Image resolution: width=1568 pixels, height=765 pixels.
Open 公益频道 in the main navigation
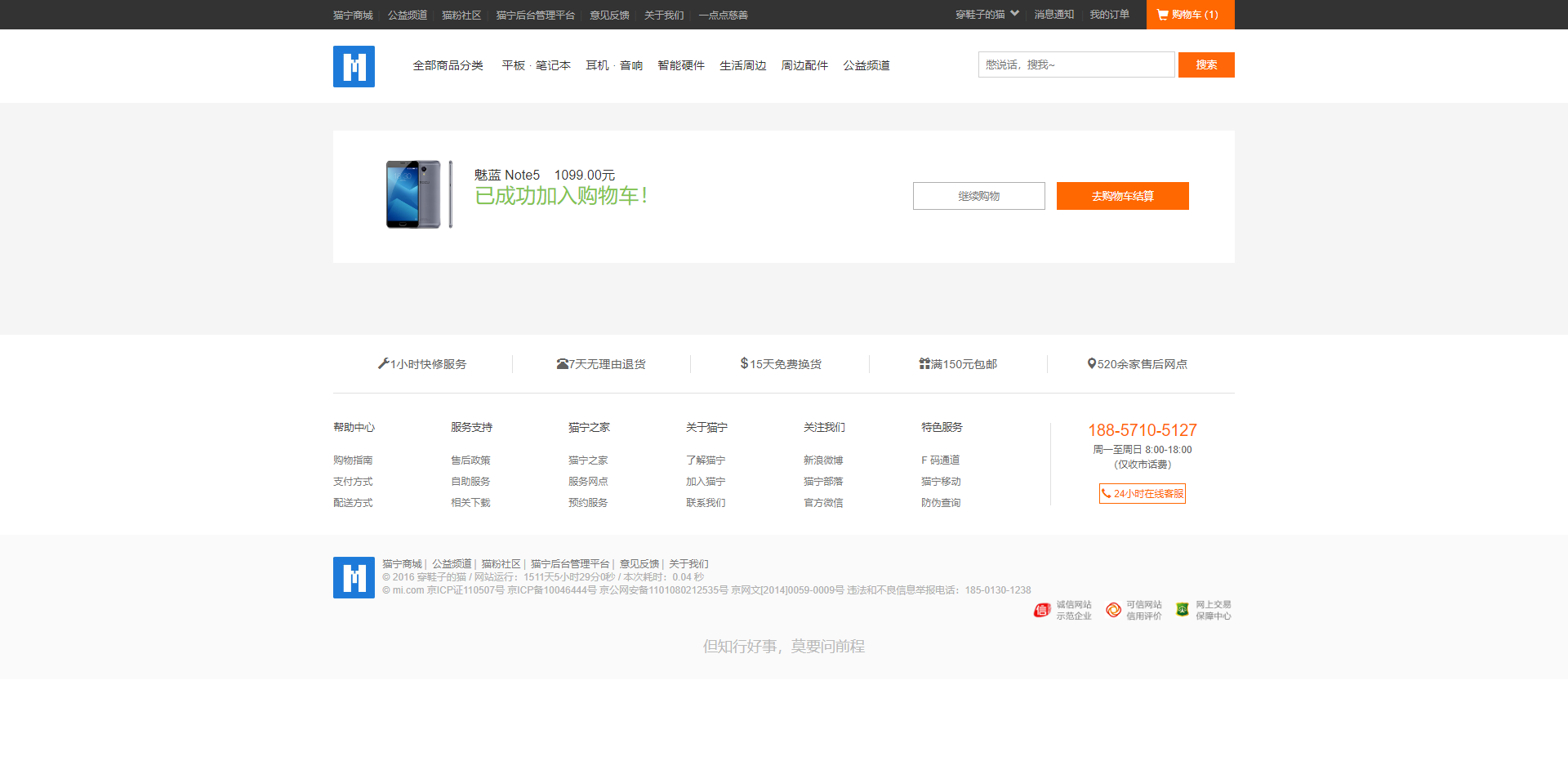(x=866, y=65)
